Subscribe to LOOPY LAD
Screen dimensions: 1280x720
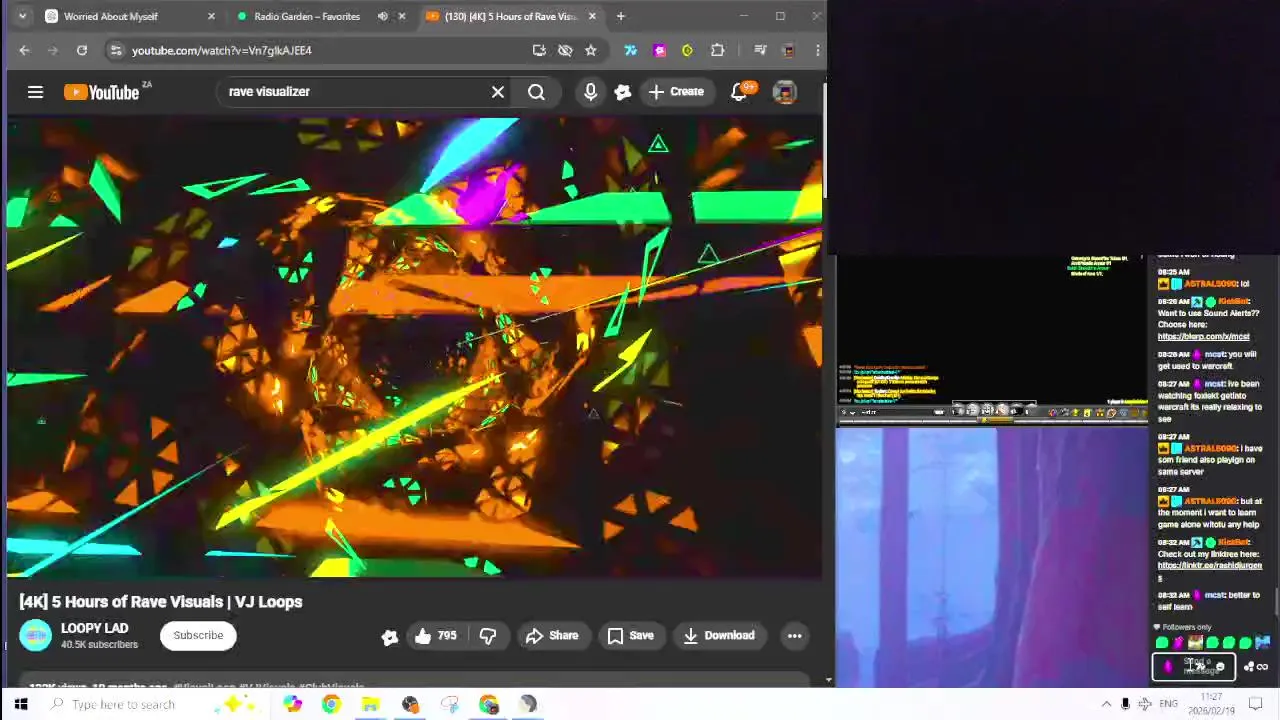[x=198, y=635]
